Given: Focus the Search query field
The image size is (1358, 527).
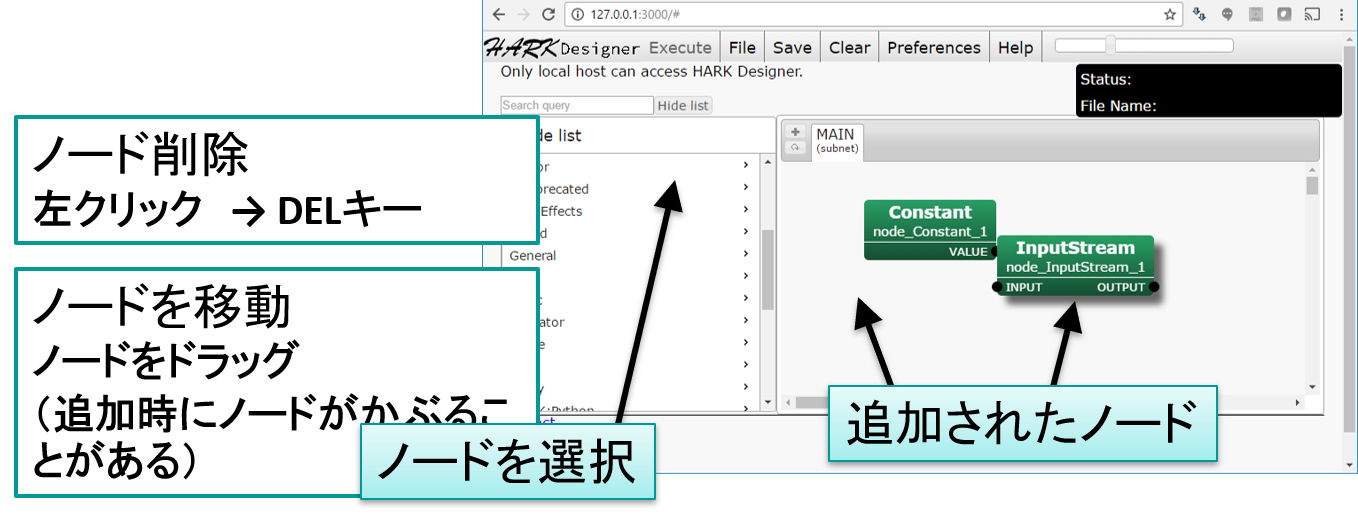Looking at the screenshot, I should (x=577, y=105).
